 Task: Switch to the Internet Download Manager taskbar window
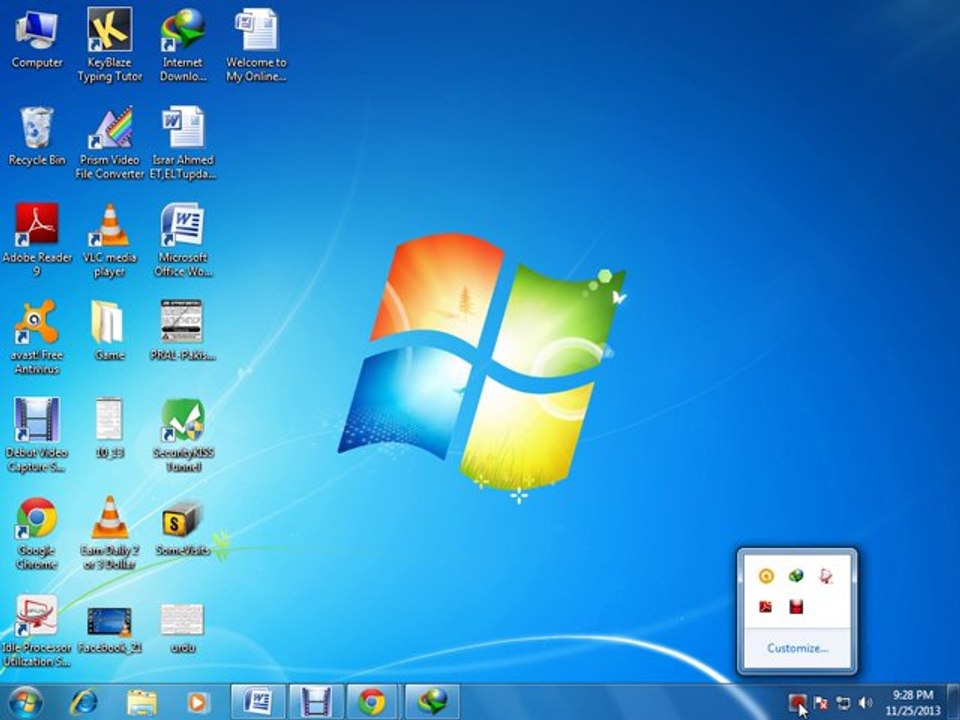click(432, 702)
